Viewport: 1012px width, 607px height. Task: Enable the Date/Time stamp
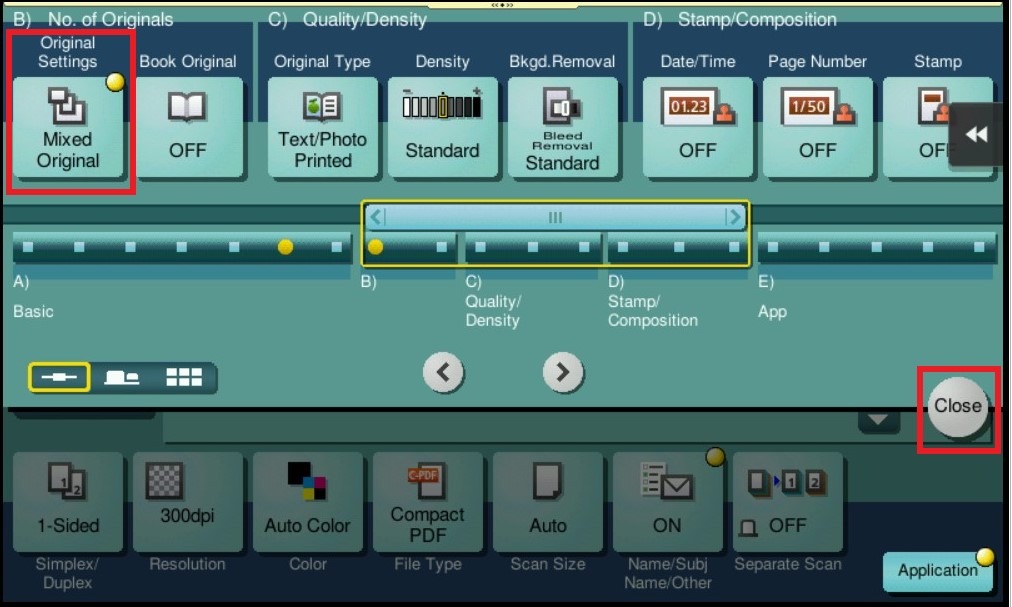(697, 127)
